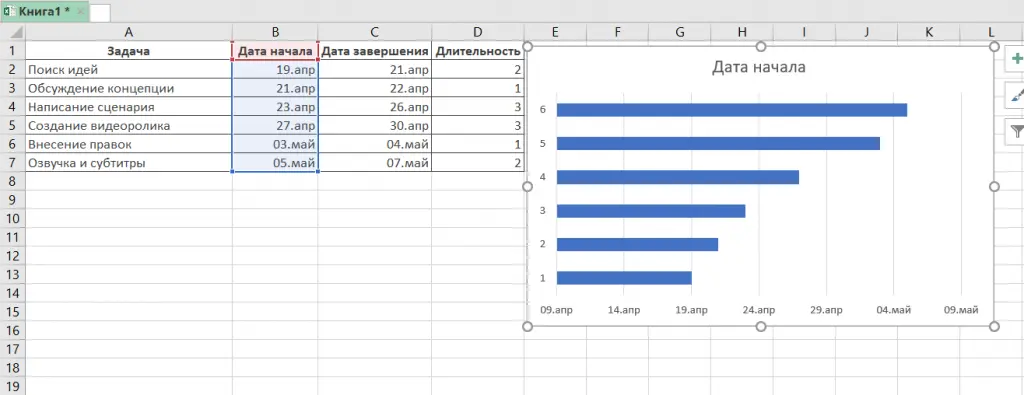Click the Excel icon on Книга1 tab

(x=10, y=12)
